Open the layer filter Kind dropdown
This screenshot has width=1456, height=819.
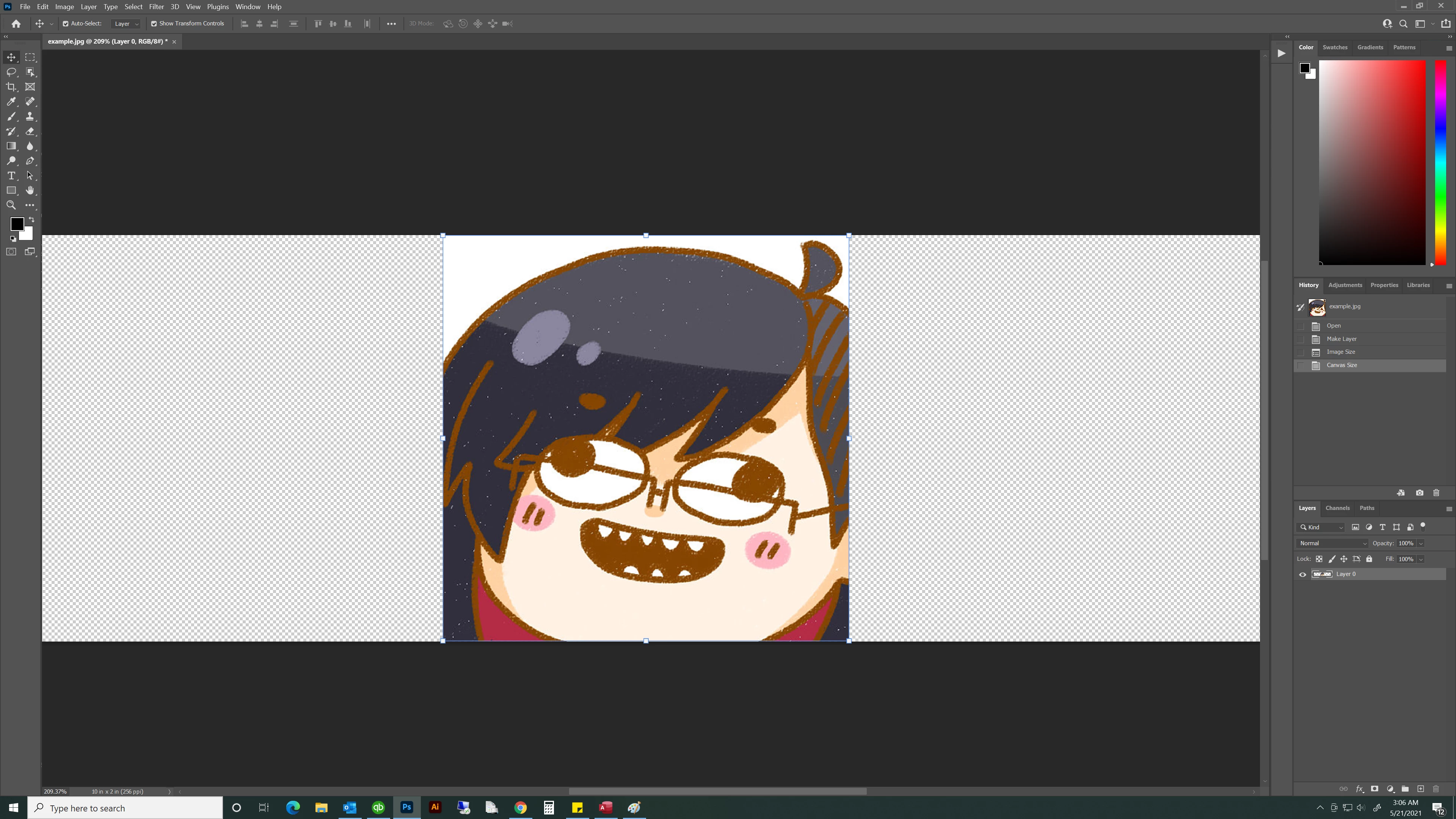1321,527
